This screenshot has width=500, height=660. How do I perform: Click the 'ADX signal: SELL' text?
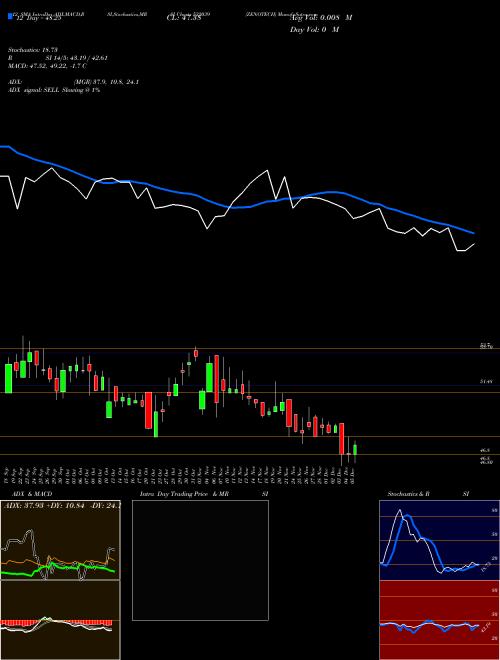(x=34, y=90)
